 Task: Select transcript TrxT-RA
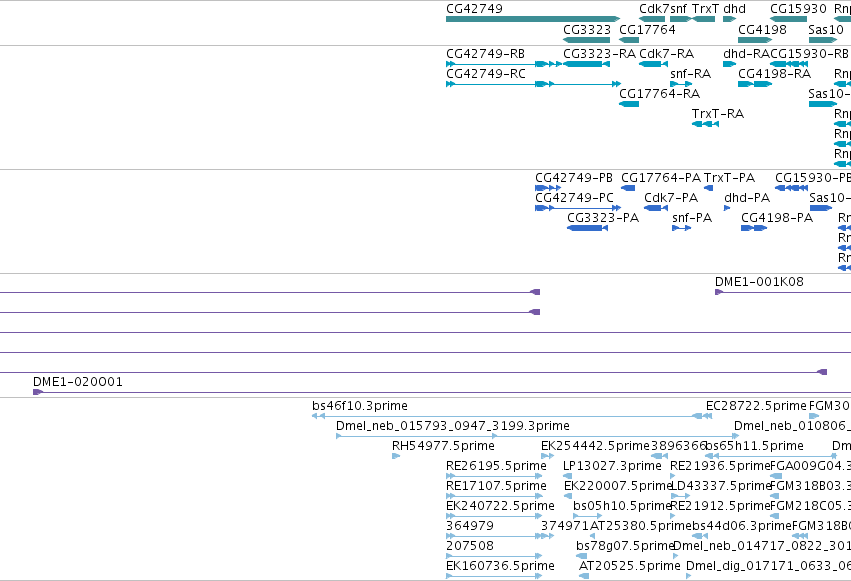705,124
